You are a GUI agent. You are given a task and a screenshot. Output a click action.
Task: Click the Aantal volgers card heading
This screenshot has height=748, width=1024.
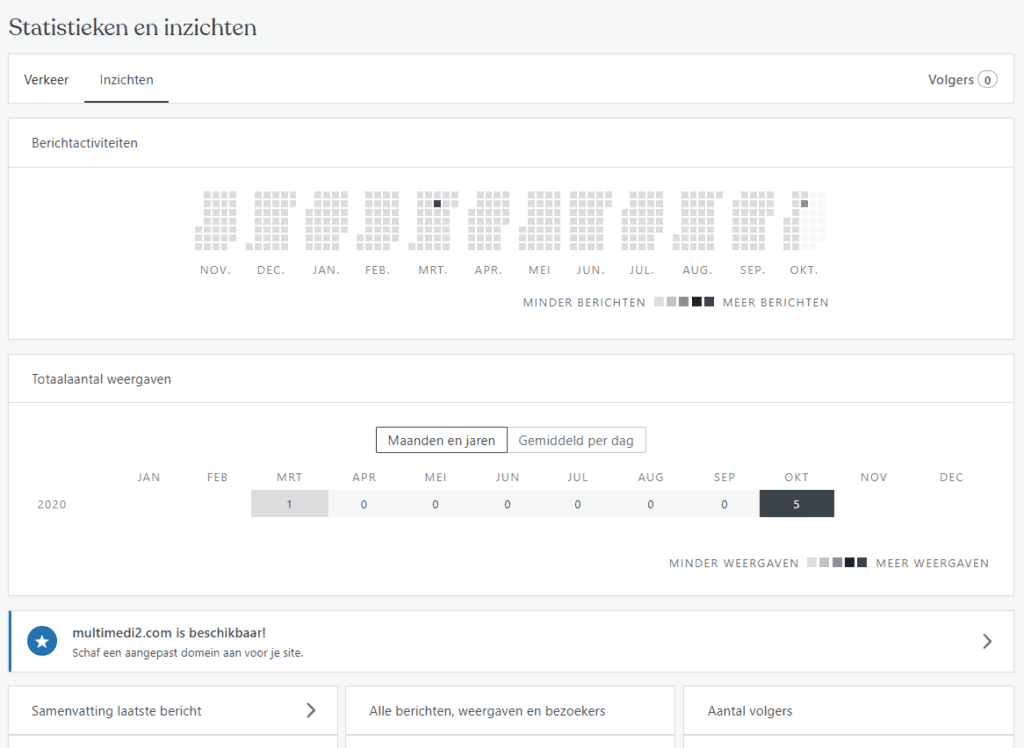click(750, 711)
